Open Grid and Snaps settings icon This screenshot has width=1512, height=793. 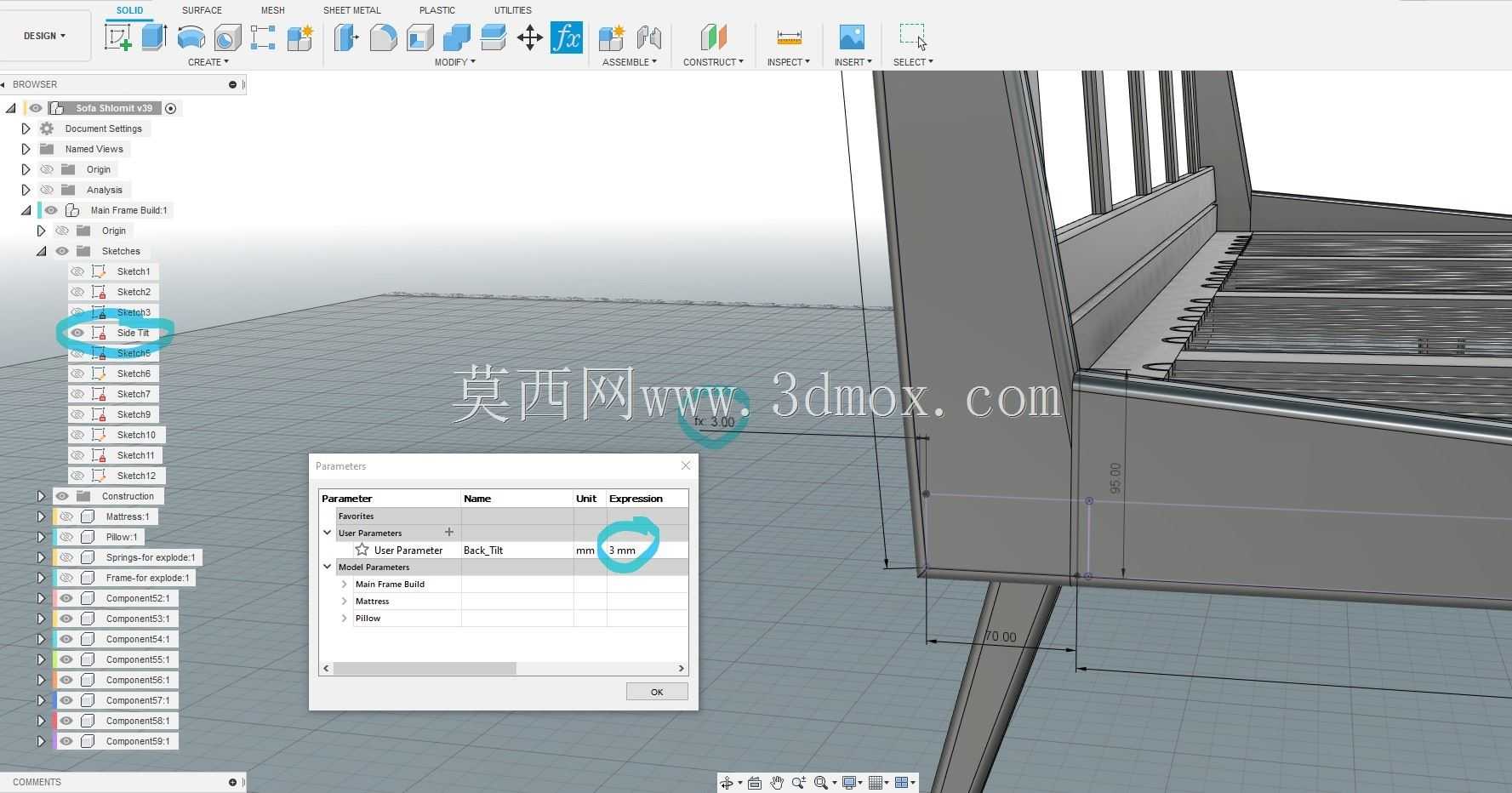click(x=875, y=783)
